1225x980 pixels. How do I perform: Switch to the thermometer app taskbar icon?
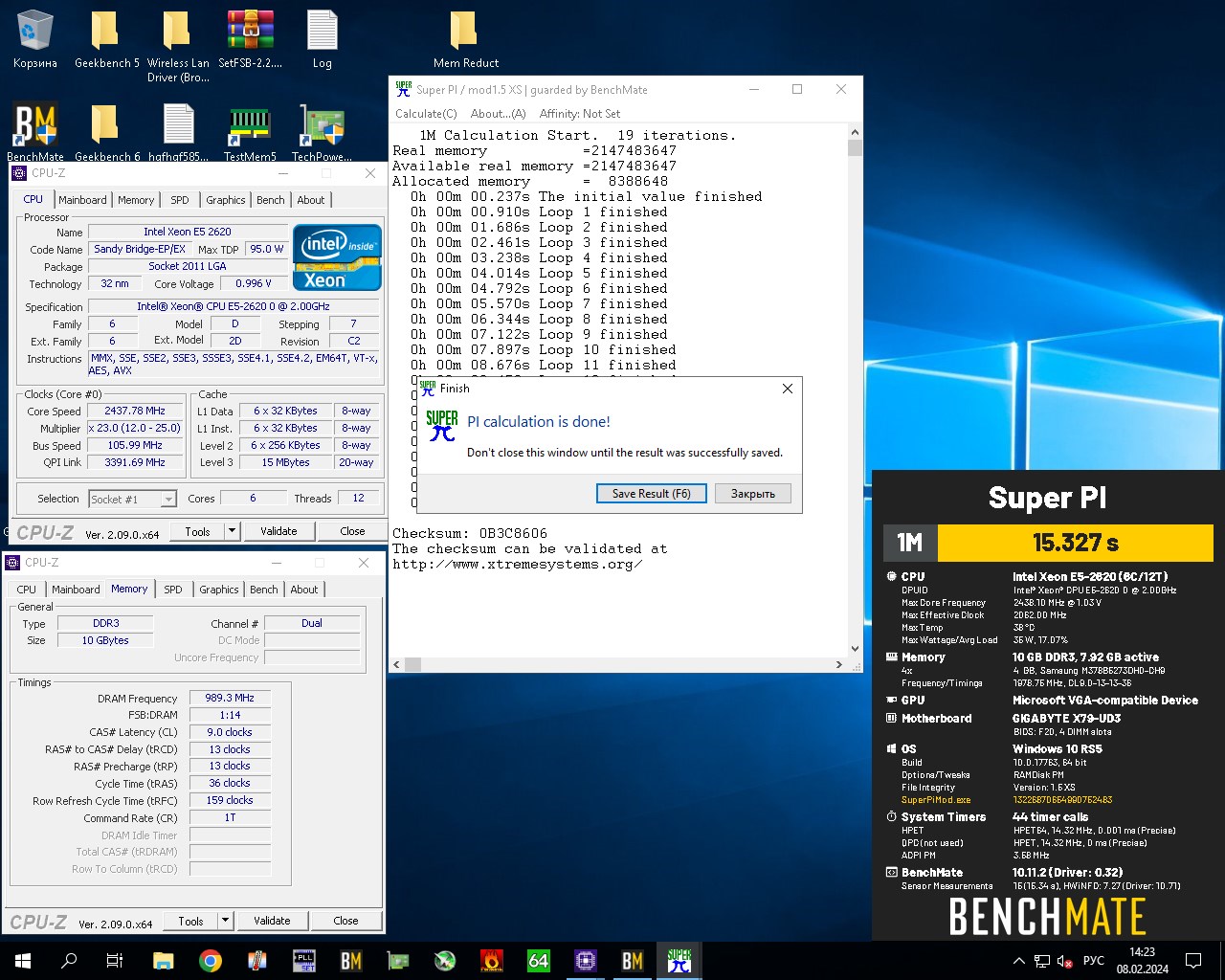tap(256, 961)
